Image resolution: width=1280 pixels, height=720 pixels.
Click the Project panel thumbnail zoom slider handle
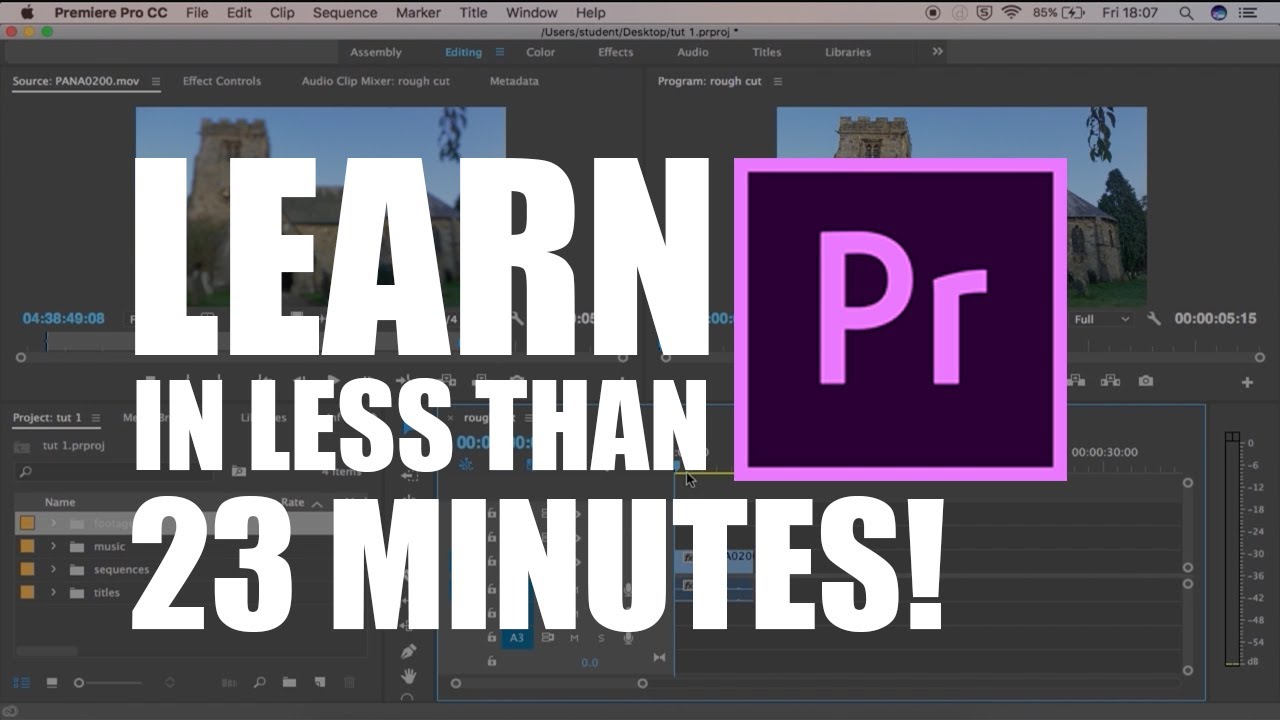(x=79, y=682)
